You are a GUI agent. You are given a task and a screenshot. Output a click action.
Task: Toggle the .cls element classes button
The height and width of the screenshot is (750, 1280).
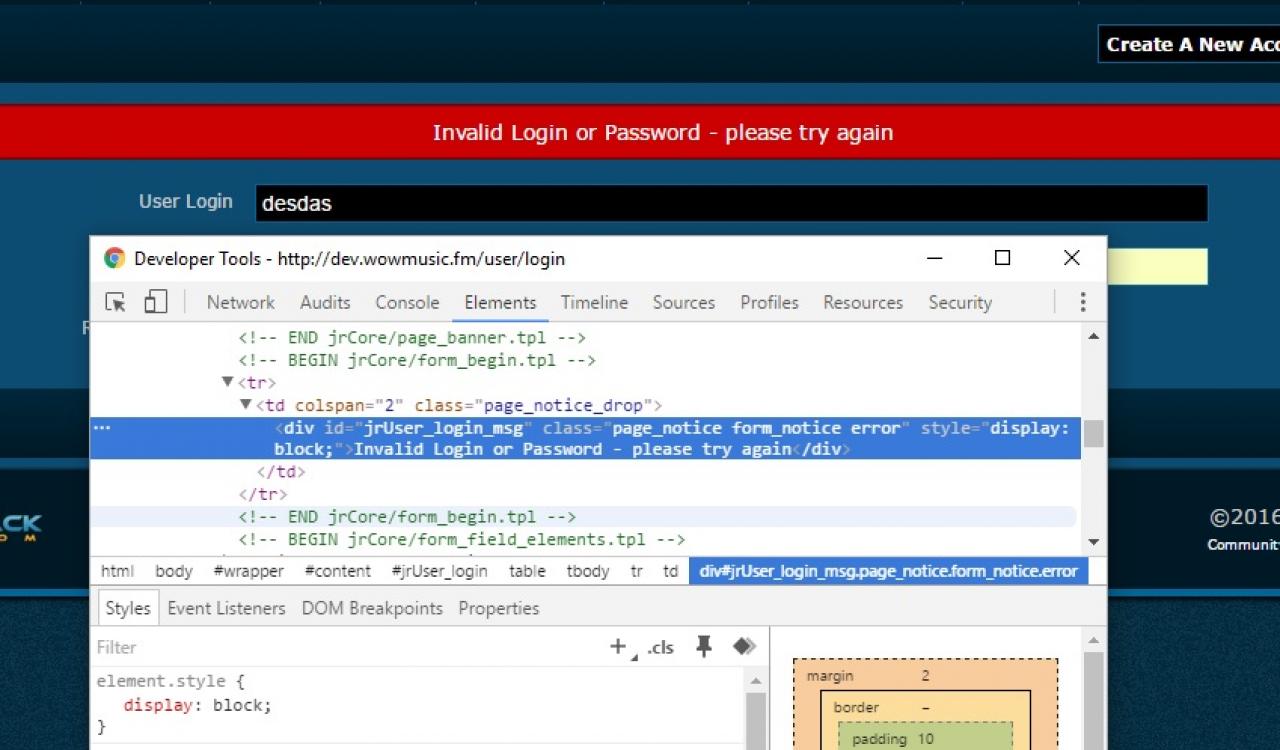pos(660,647)
